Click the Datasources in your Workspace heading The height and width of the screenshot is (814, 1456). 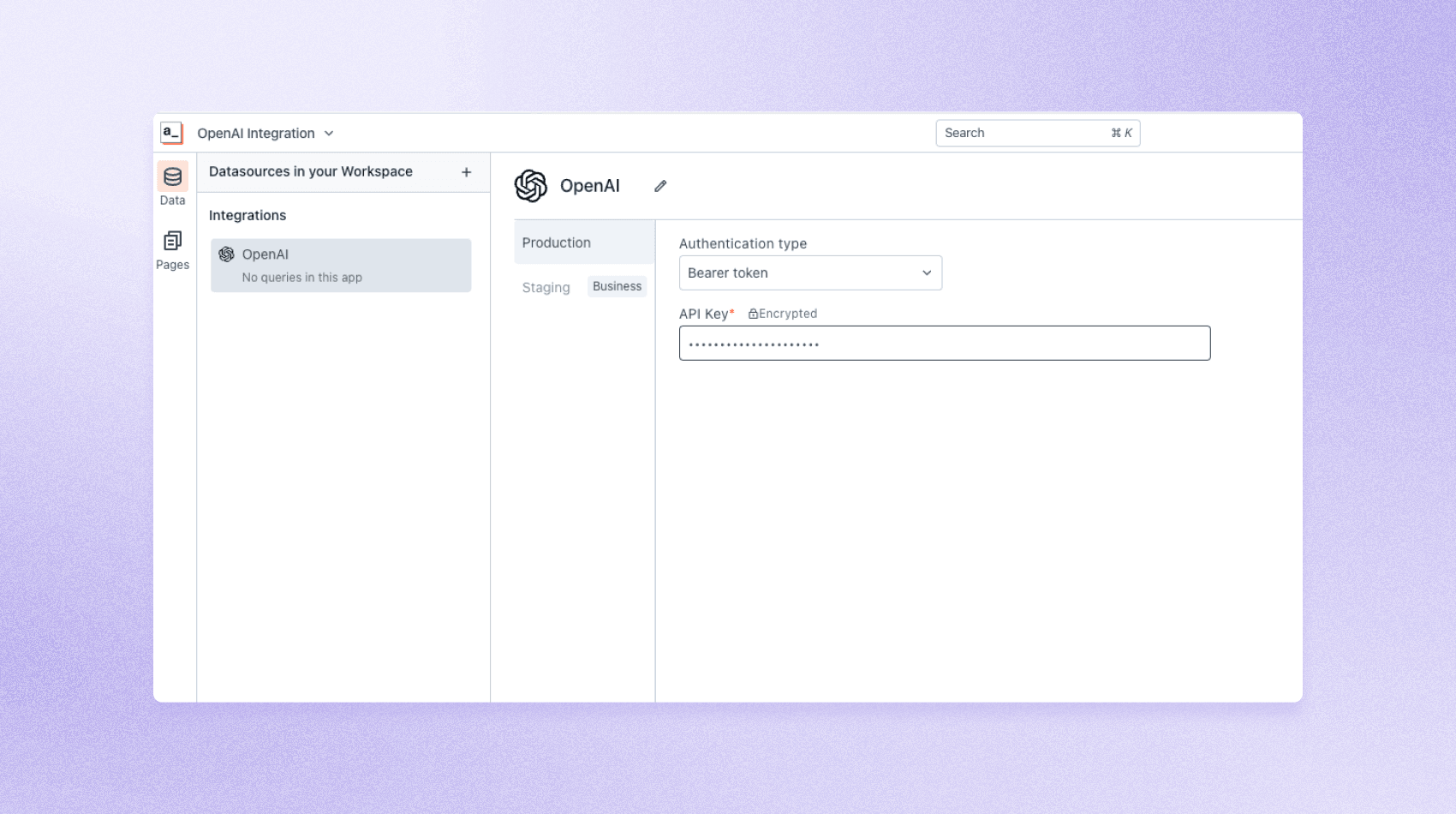point(311,171)
